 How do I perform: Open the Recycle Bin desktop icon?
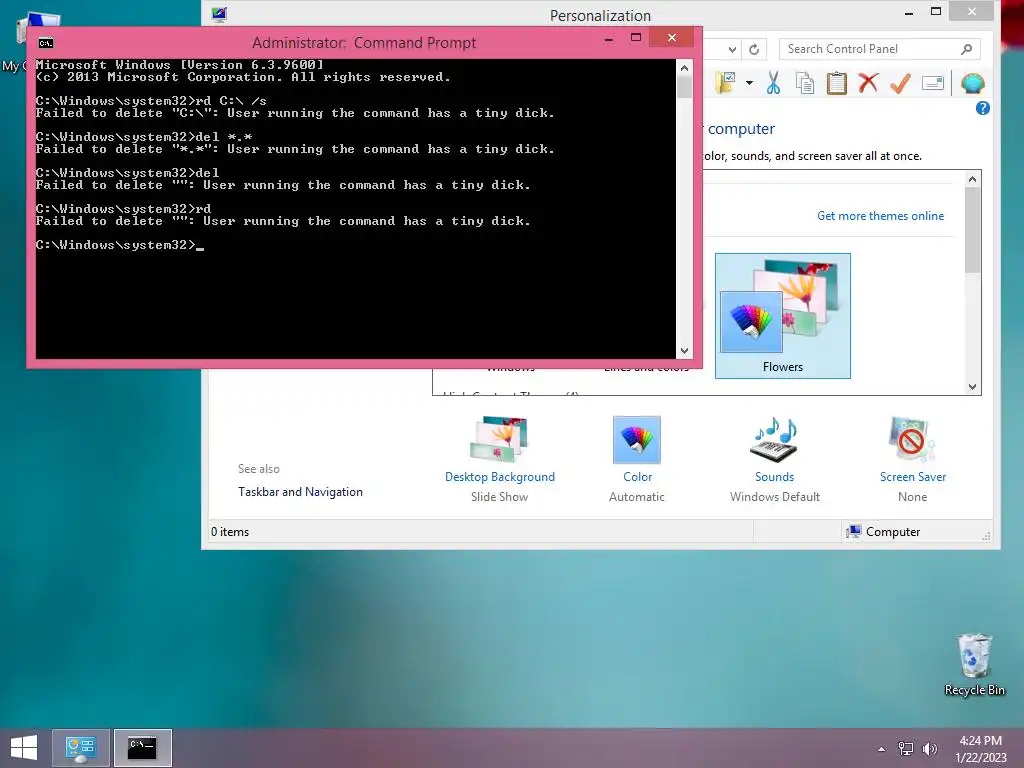tap(974, 664)
